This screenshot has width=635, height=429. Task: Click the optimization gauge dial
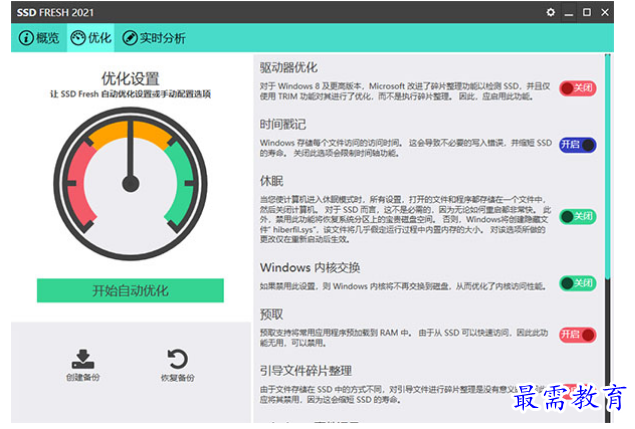[x=130, y=184]
